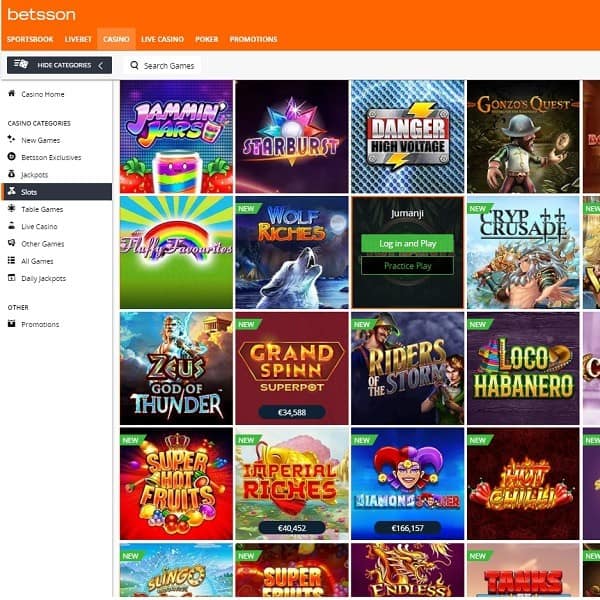Image resolution: width=600 pixels, height=600 pixels.
Task: Open the Other Games category
Action: tap(42, 244)
